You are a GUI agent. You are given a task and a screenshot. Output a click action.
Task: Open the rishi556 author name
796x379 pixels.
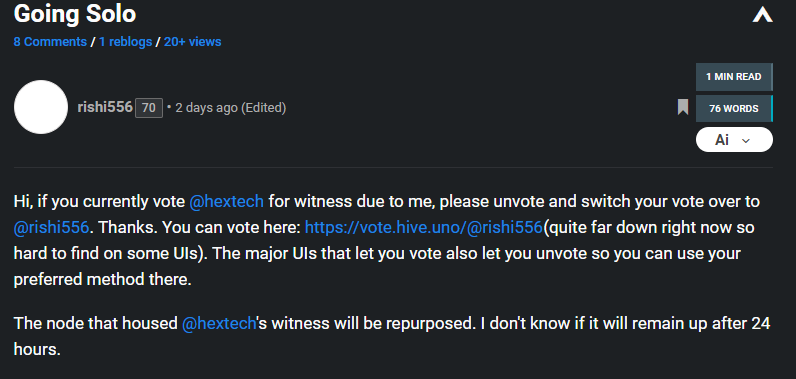click(105, 107)
